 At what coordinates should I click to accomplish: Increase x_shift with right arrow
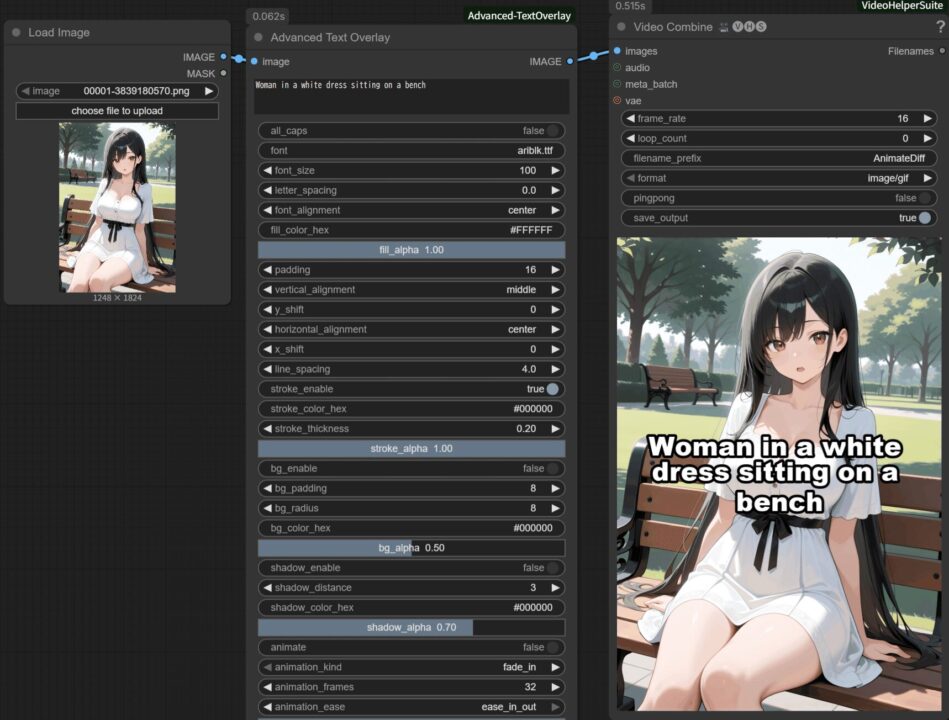(x=555, y=349)
